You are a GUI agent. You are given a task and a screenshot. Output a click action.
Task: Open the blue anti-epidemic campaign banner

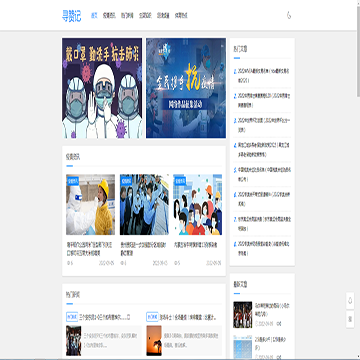click(x=186, y=88)
